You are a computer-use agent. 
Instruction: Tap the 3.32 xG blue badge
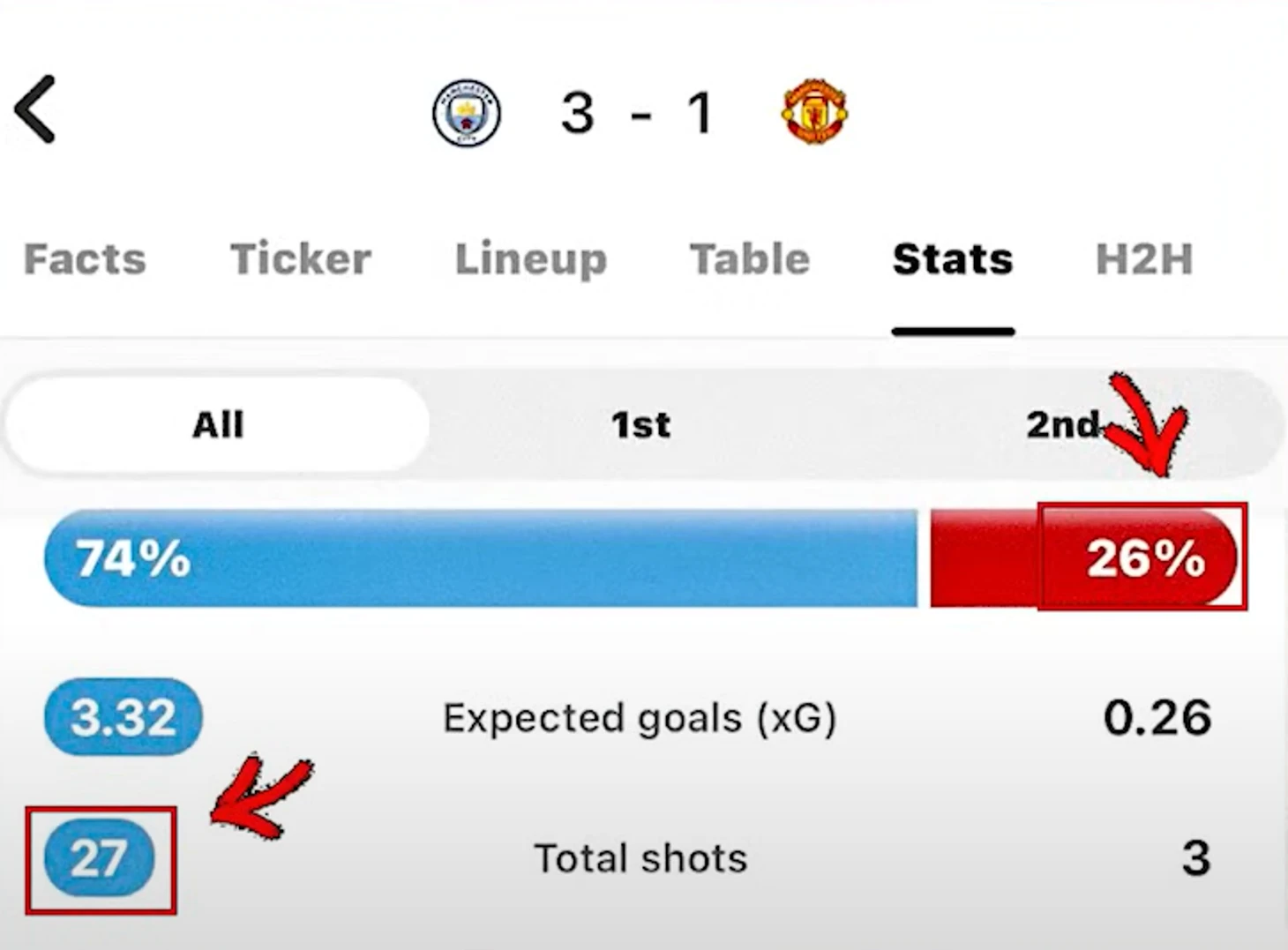click(x=123, y=717)
